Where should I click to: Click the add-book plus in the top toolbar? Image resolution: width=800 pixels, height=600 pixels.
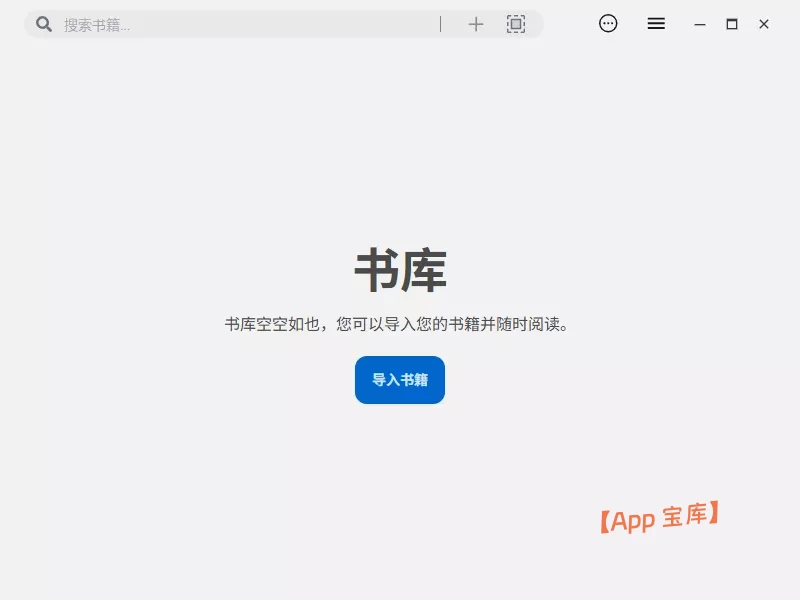(476, 23)
